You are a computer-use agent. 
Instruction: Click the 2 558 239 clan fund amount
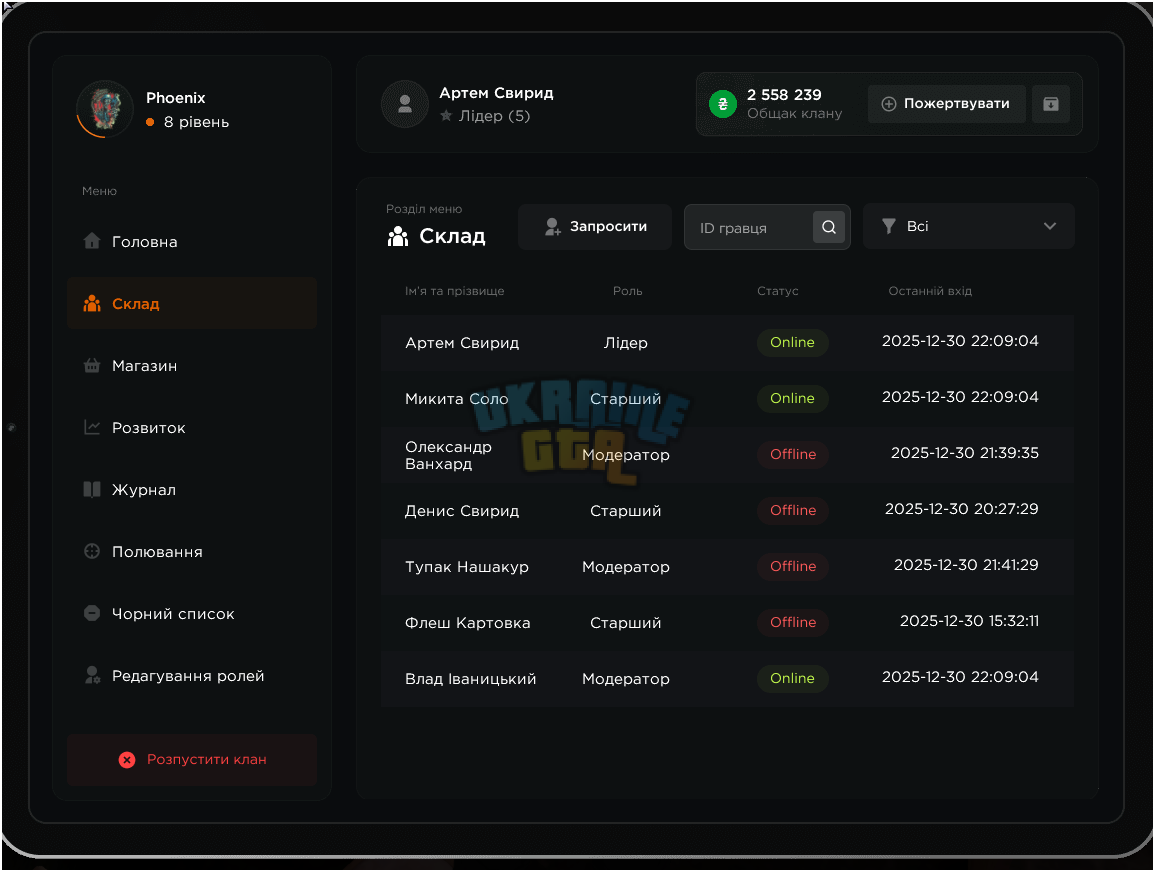pos(784,95)
